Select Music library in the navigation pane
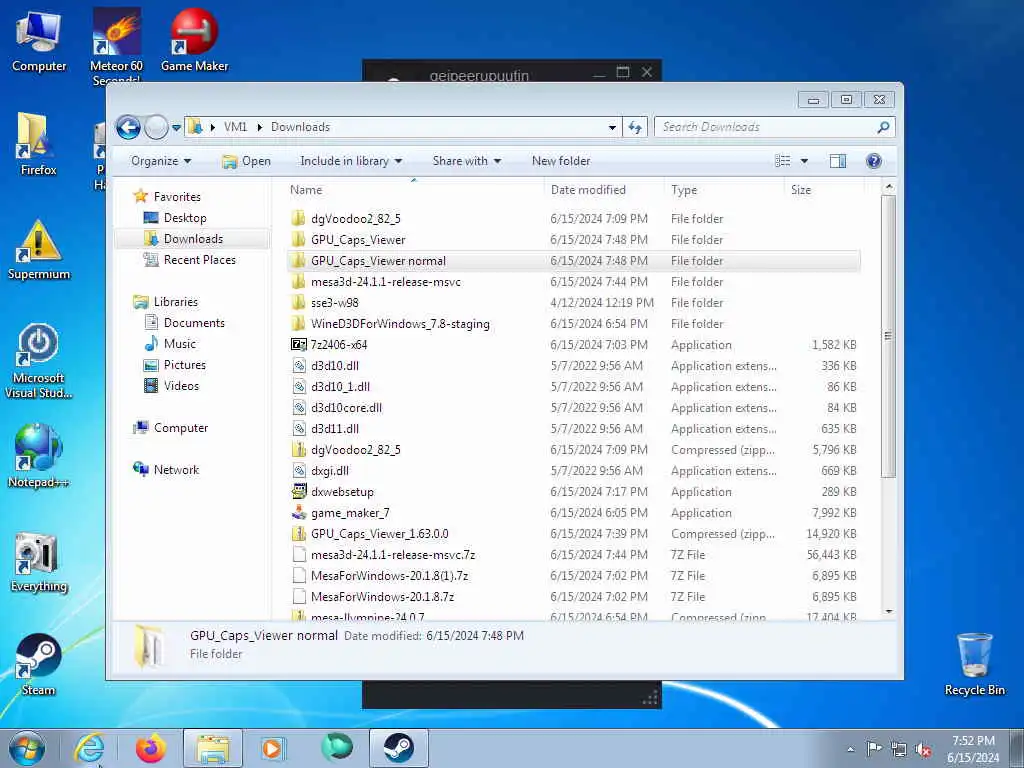Screen dimensions: 1024x768 (180, 344)
